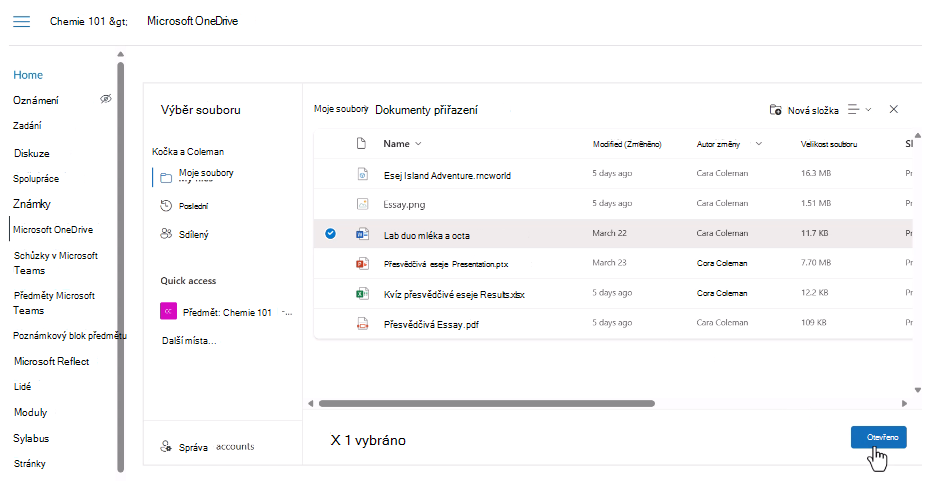
Task: Click the horizontal scrollbar right arrow
Action: pos(904,403)
